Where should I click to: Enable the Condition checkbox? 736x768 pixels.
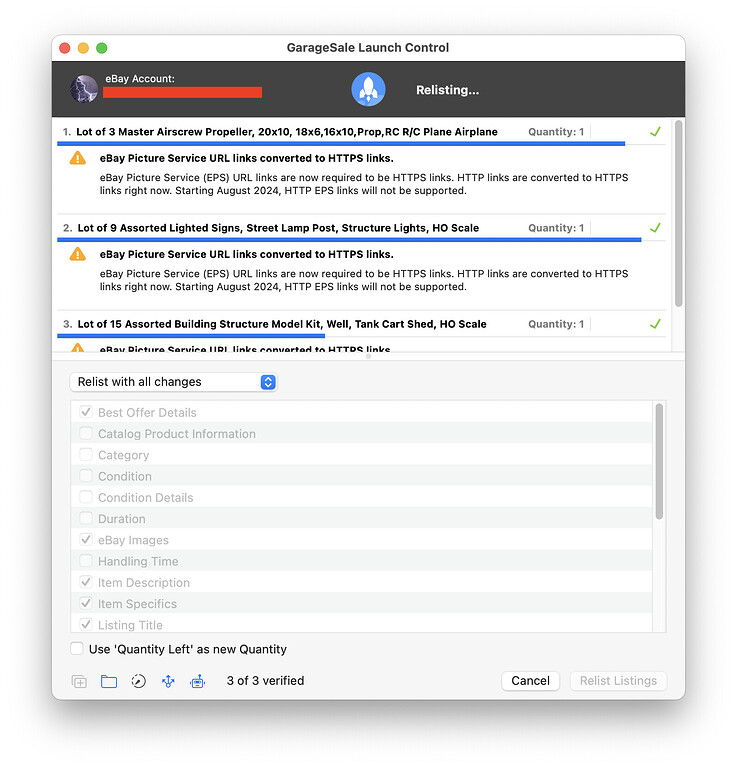coord(86,475)
